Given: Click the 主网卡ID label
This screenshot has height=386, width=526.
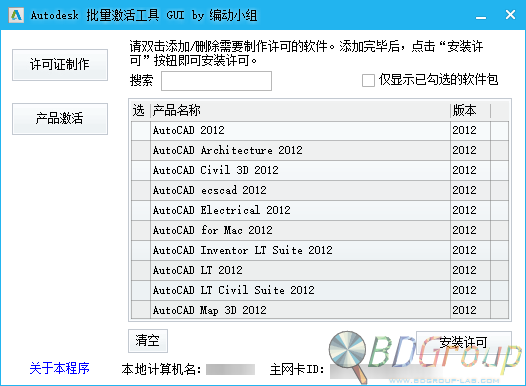Looking at the screenshot, I should click(x=297, y=369).
